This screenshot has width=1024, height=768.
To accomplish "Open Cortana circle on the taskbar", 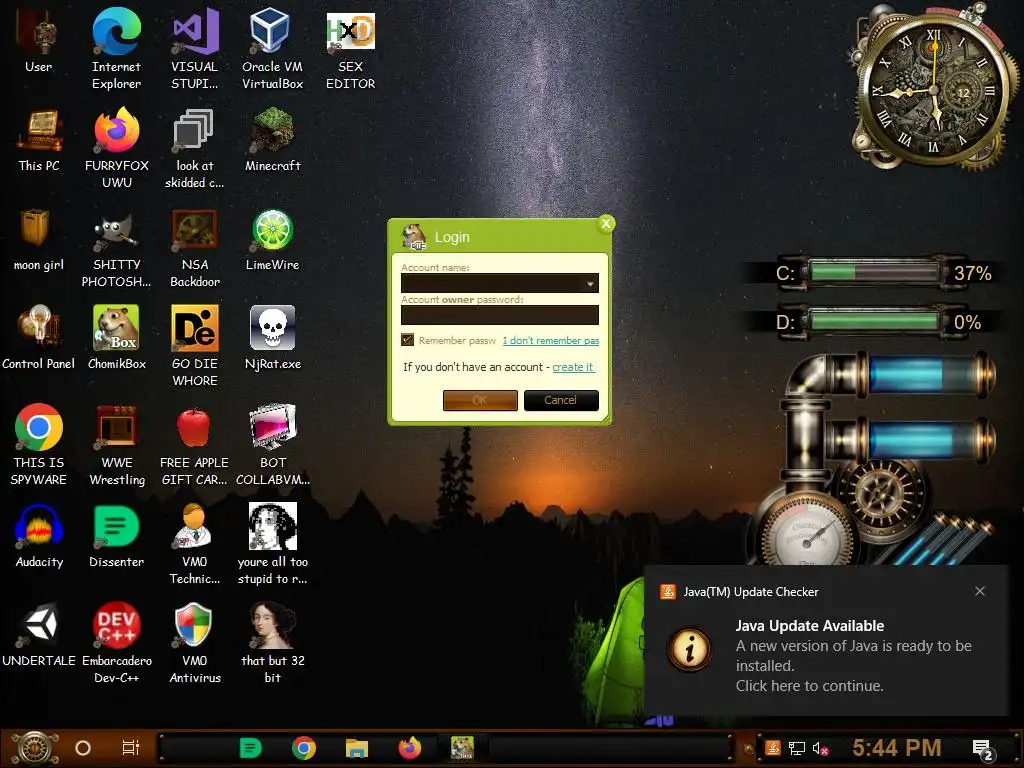I will [83, 748].
